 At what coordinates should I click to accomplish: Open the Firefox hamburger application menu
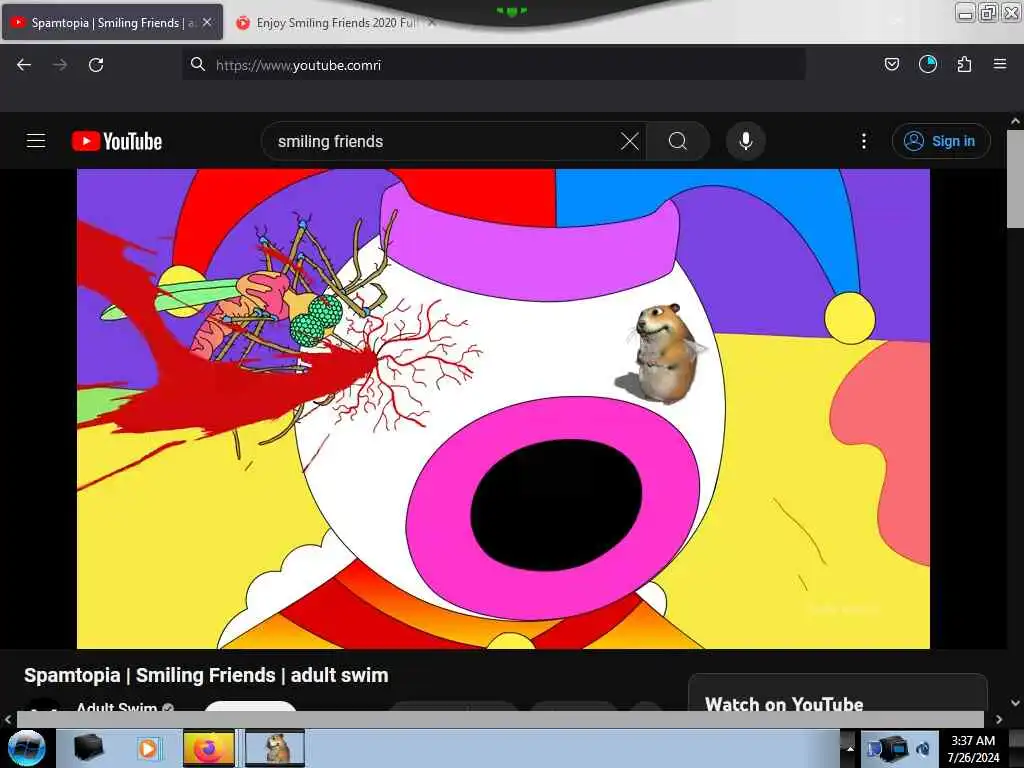[x=1000, y=64]
